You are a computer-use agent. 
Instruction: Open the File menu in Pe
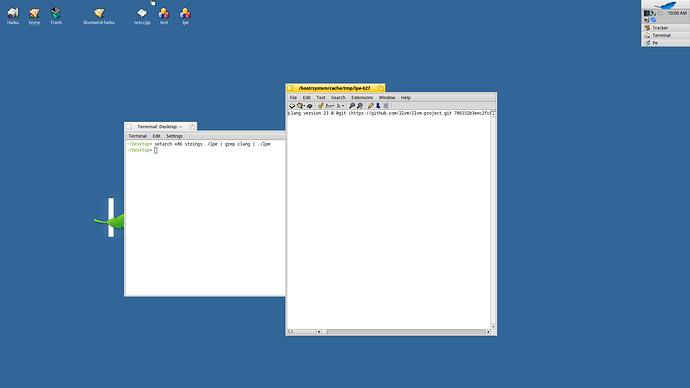pyautogui.click(x=293, y=98)
